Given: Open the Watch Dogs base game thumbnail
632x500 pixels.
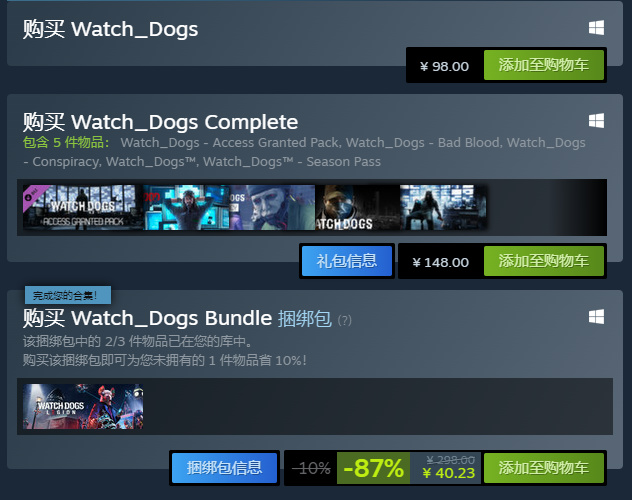Looking at the screenshot, I should coord(358,207).
